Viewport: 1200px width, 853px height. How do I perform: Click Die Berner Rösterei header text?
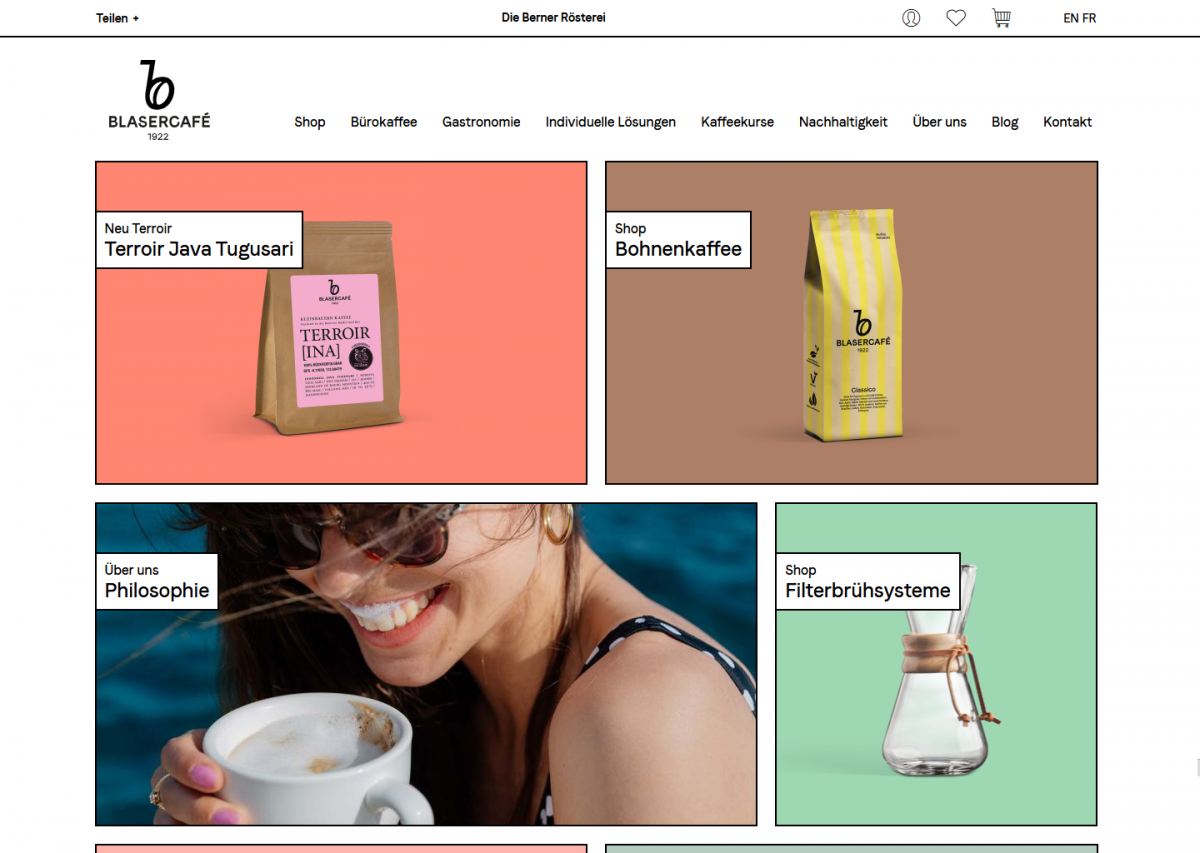(x=554, y=18)
